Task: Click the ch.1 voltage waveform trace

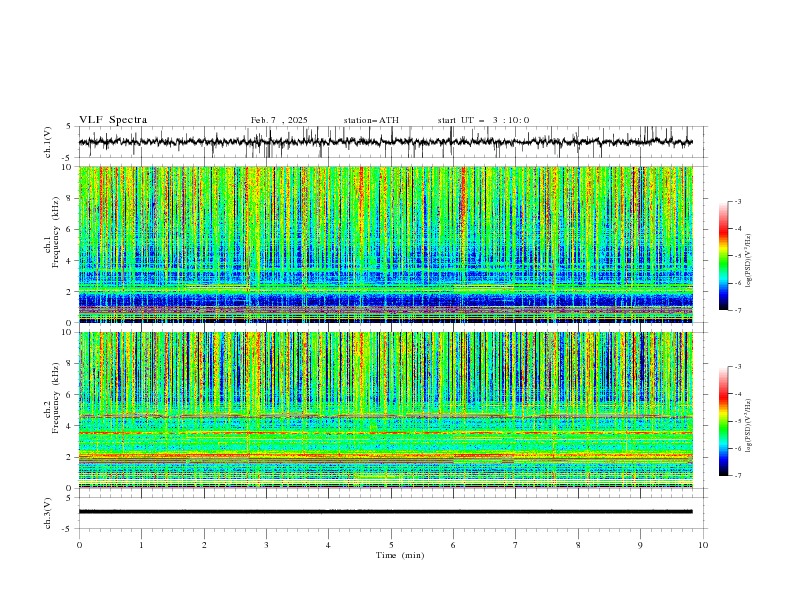Action: 385,142
